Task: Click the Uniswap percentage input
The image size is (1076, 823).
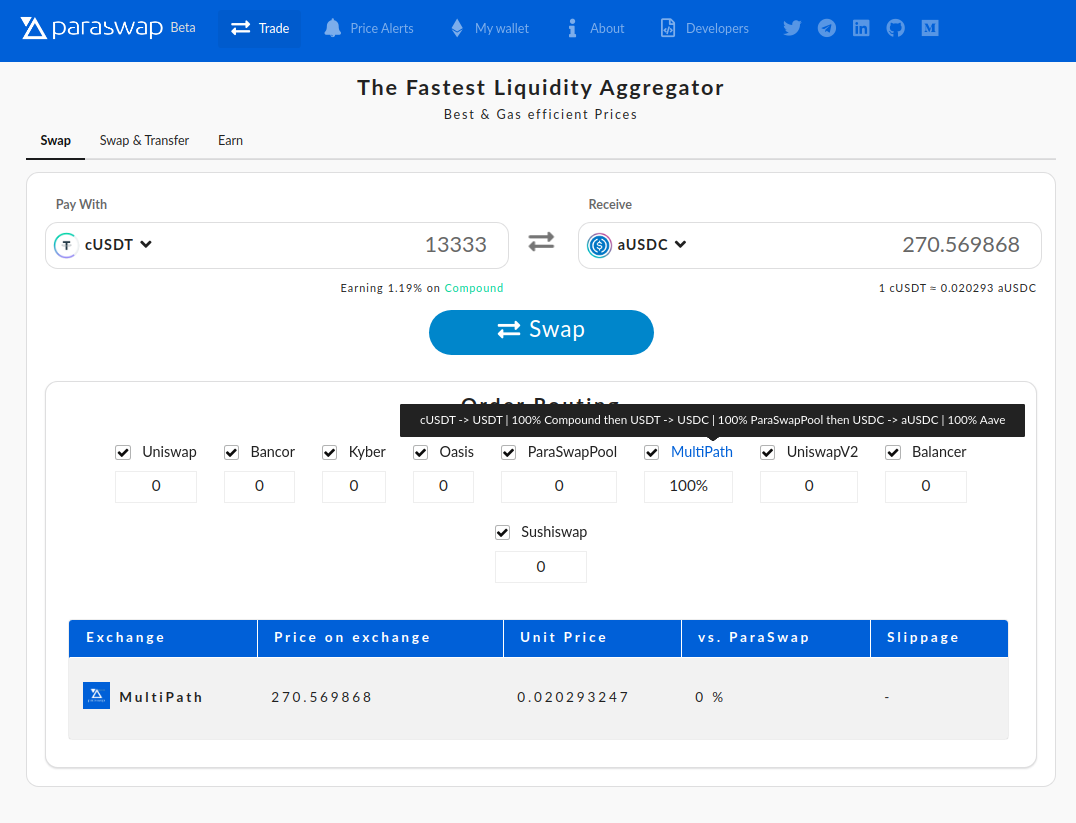Action: 156,487
